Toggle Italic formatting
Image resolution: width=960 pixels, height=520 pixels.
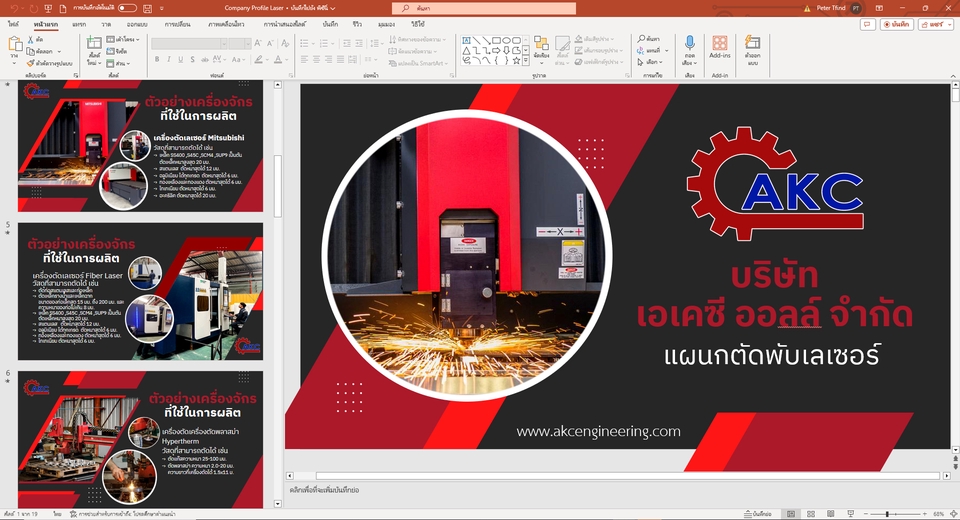pos(169,59)
